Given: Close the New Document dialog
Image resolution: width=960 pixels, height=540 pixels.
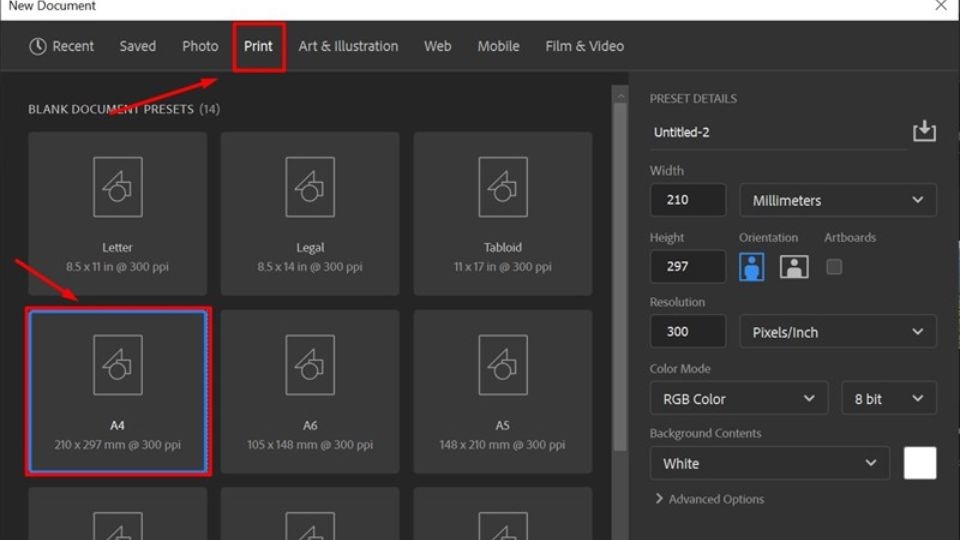Looking at the screenshot, I should 941,6.
